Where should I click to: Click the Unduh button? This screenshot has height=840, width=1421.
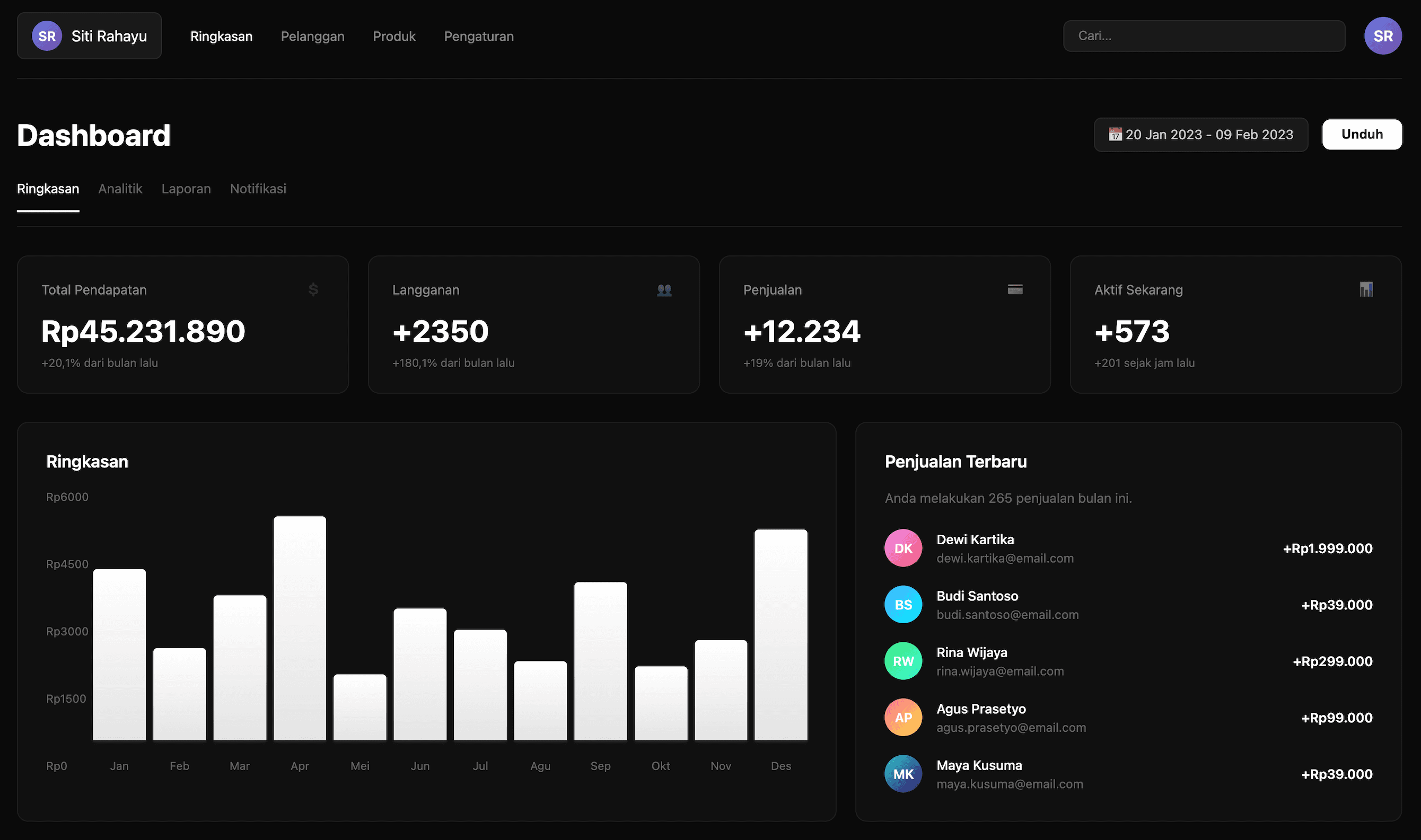click(1362, 134)
